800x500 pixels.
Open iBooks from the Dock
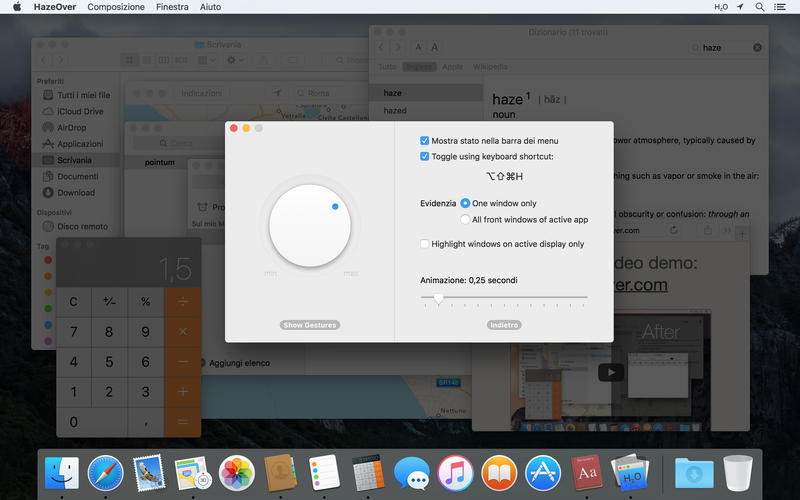click(x=499, y=473)
